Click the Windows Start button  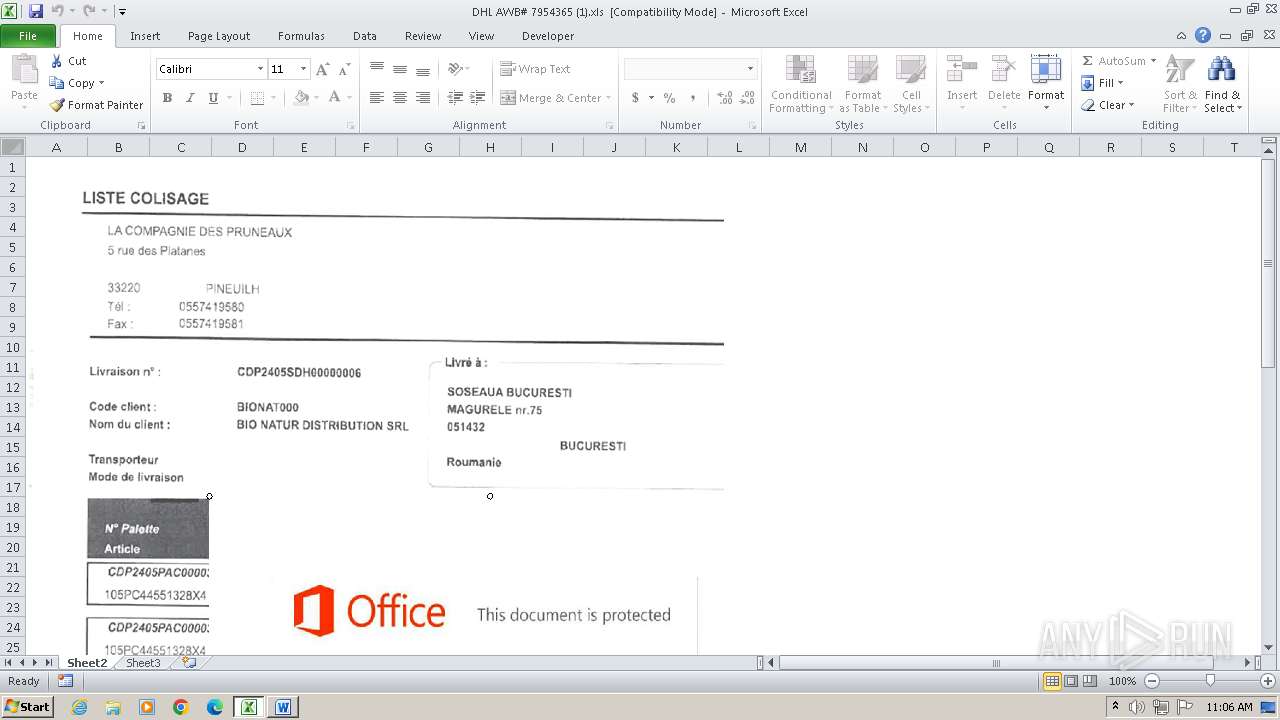27,707
